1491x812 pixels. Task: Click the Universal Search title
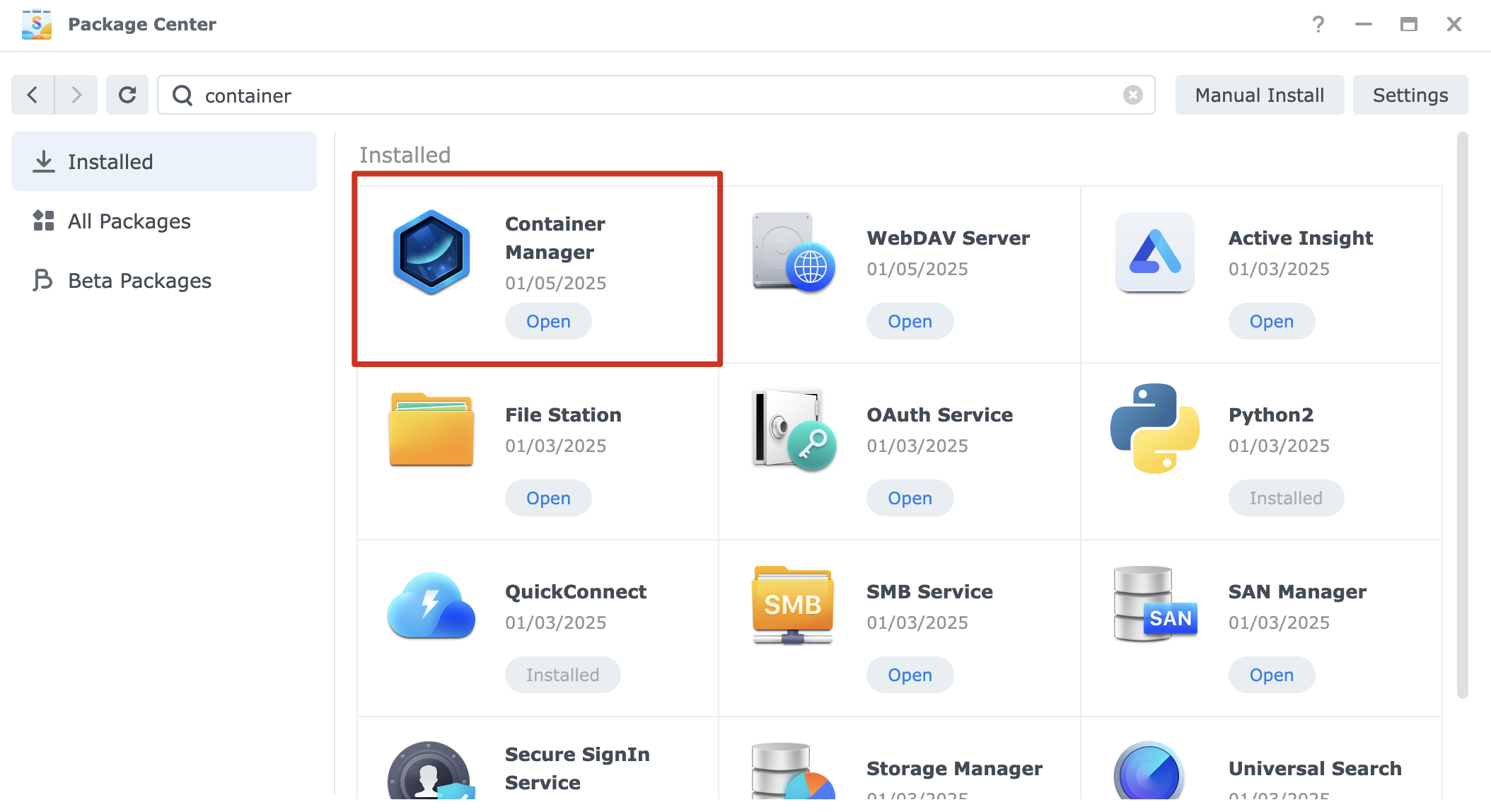point(1315,768)
